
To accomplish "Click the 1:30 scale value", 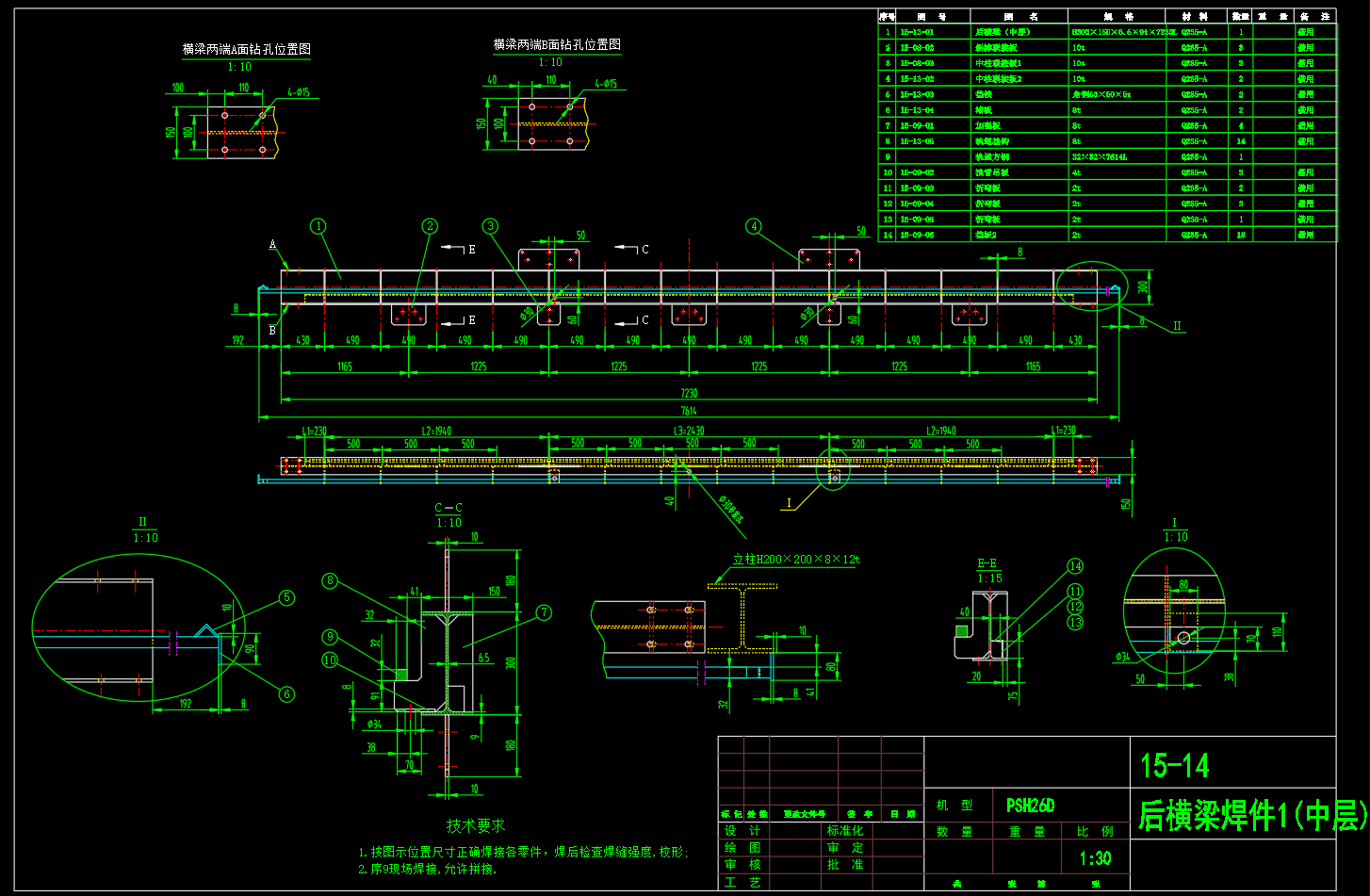I will 1095,858.
